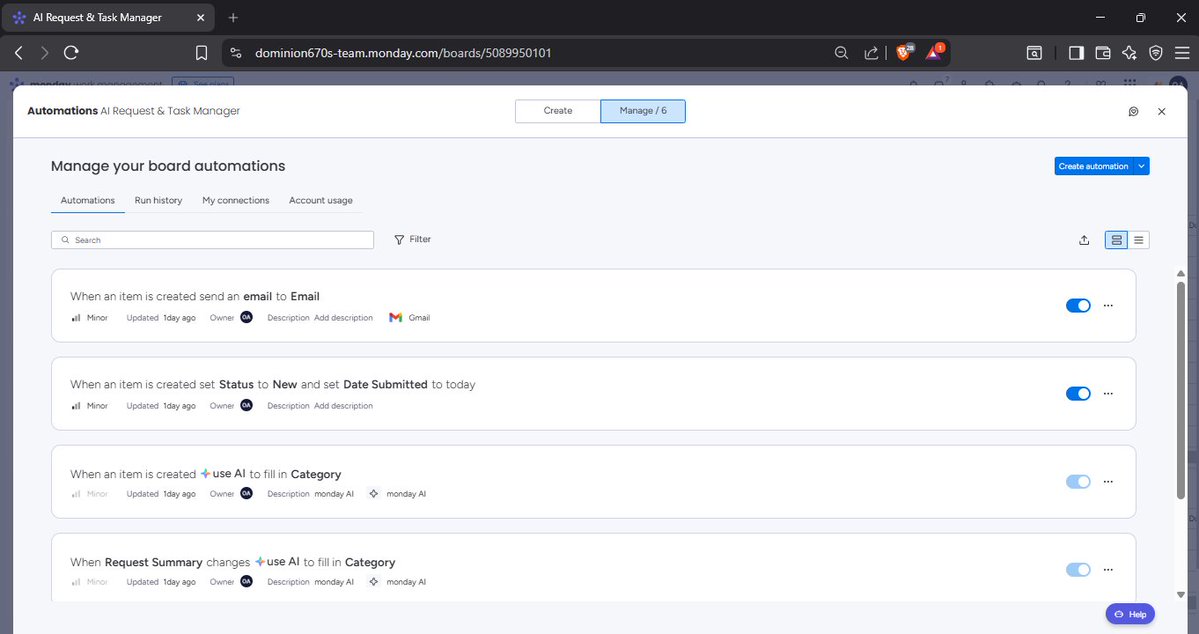This screenshot has width=1199, height=634.
Task: Click scroll up arrow of automations list
Action: click(x=1181, y=274)
